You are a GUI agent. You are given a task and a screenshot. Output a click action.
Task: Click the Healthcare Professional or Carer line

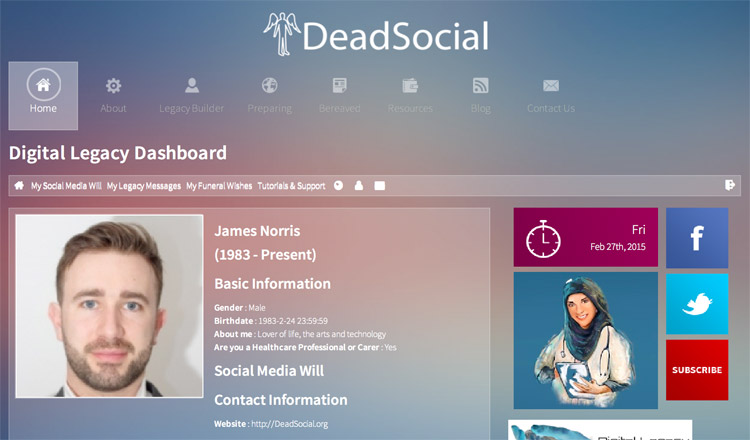click(x=305, y=347)
